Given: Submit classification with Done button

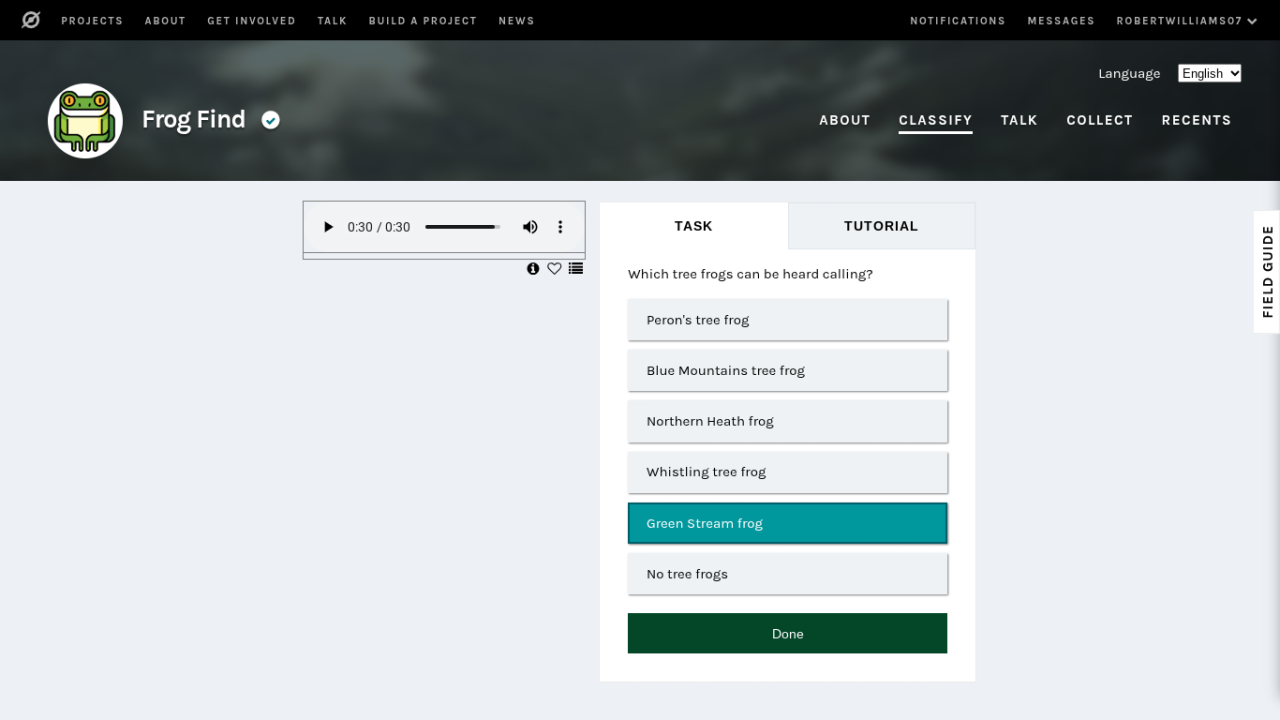Looking at the screenshot, I should 787,634.
